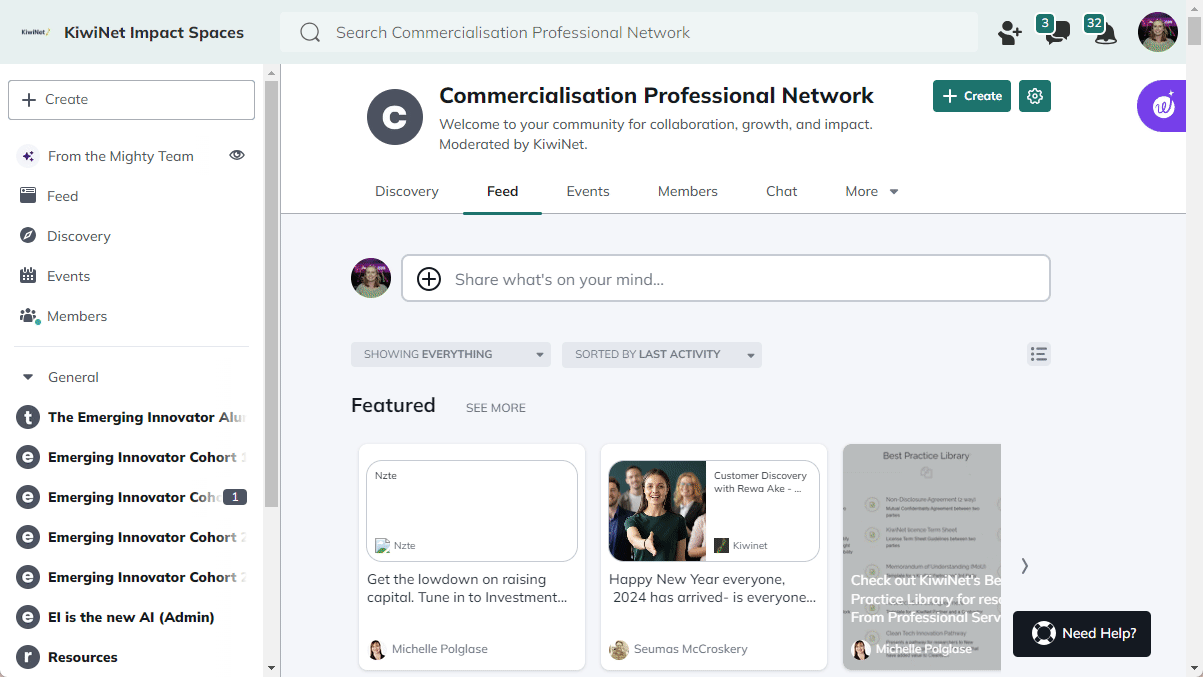Click the KiwiNet Impact Spaces title
The width and height of the screenshot is (1203, 677).
pos(154,32)
